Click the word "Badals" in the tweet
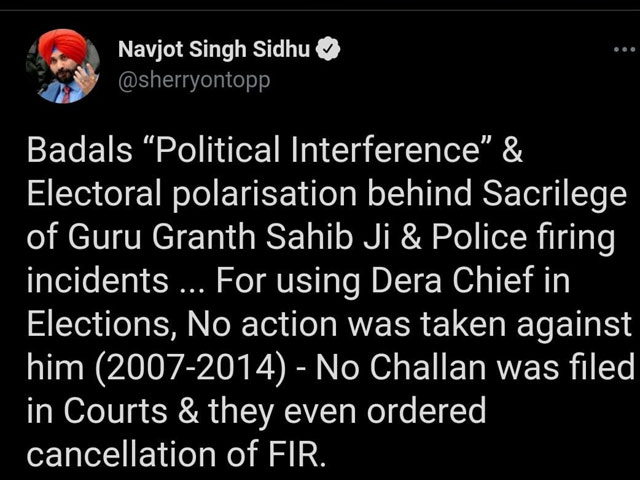The image size is (640, 480). (80, 149)
